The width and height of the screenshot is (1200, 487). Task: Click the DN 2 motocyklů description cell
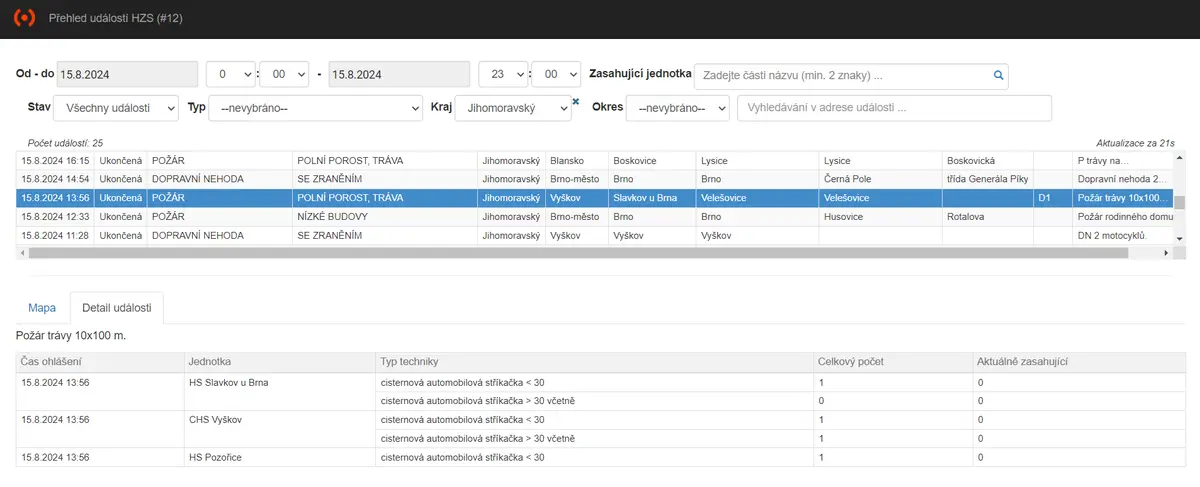click(1122, 235)
